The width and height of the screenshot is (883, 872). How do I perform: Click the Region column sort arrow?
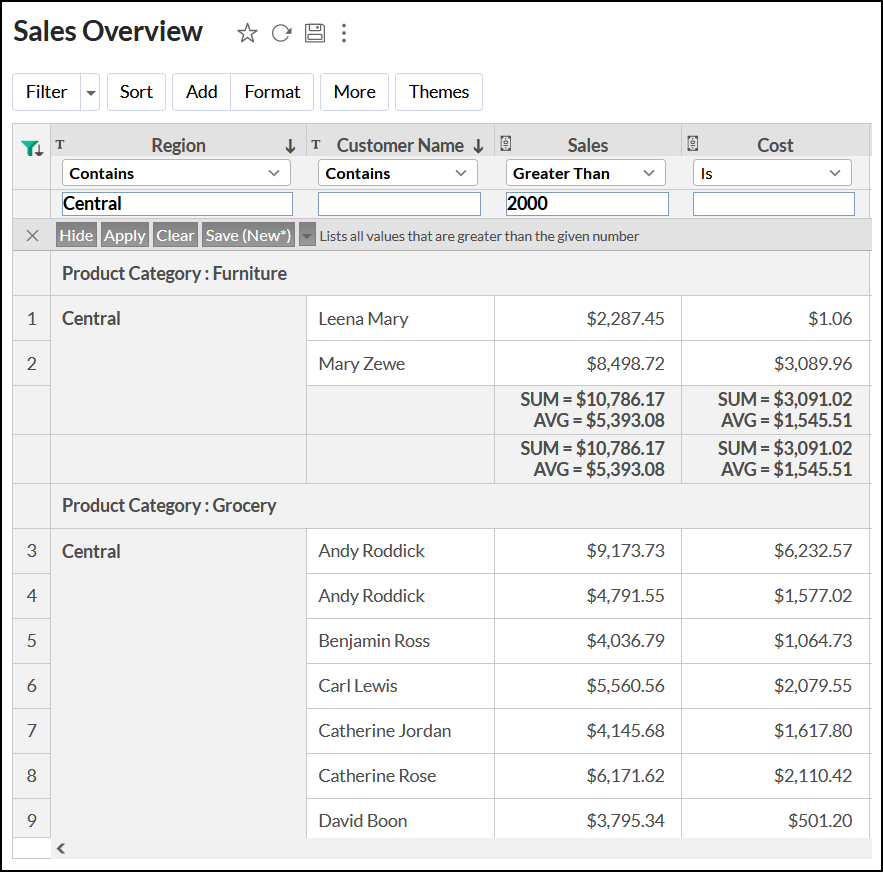pos(290,146)
